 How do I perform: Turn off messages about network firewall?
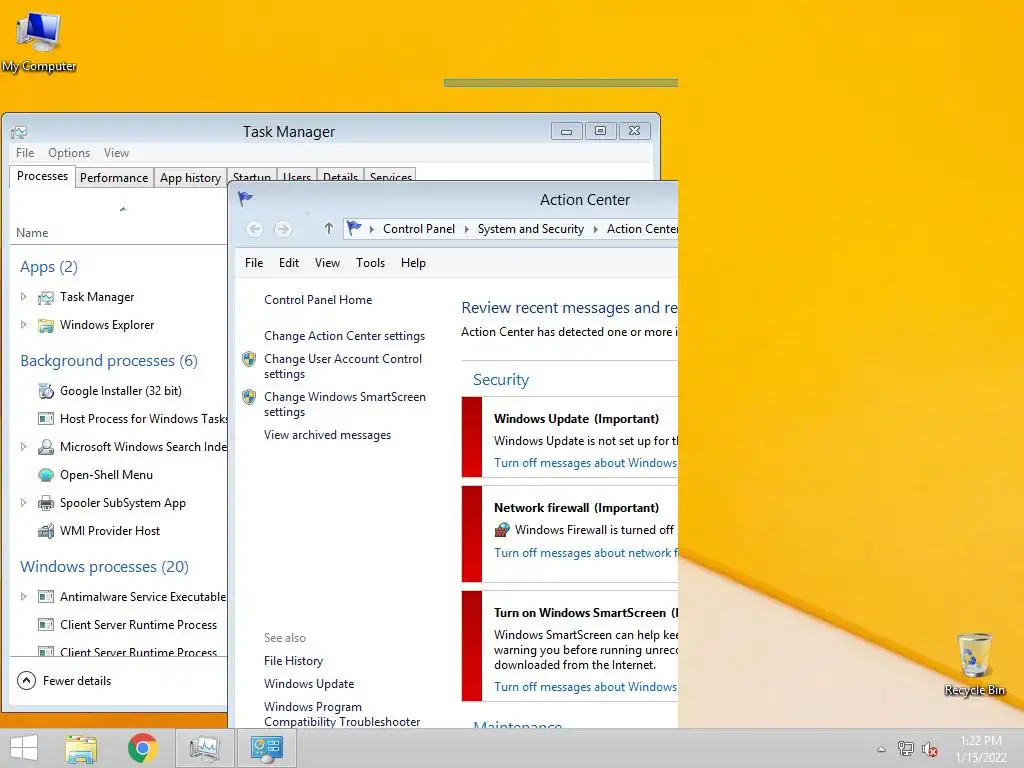pyautogui.click(x=586, y=552)
